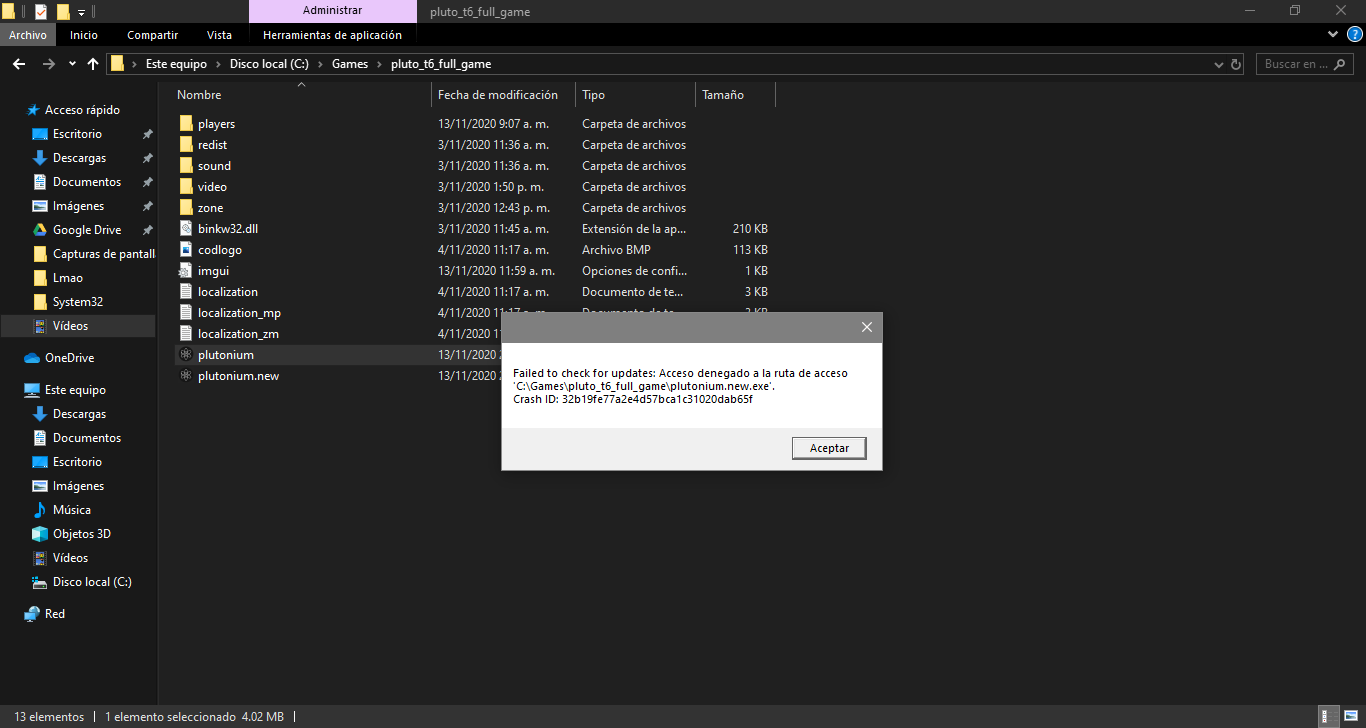Switch to large icons view in status bar
1366x728 pixels.
[1349, 717]
